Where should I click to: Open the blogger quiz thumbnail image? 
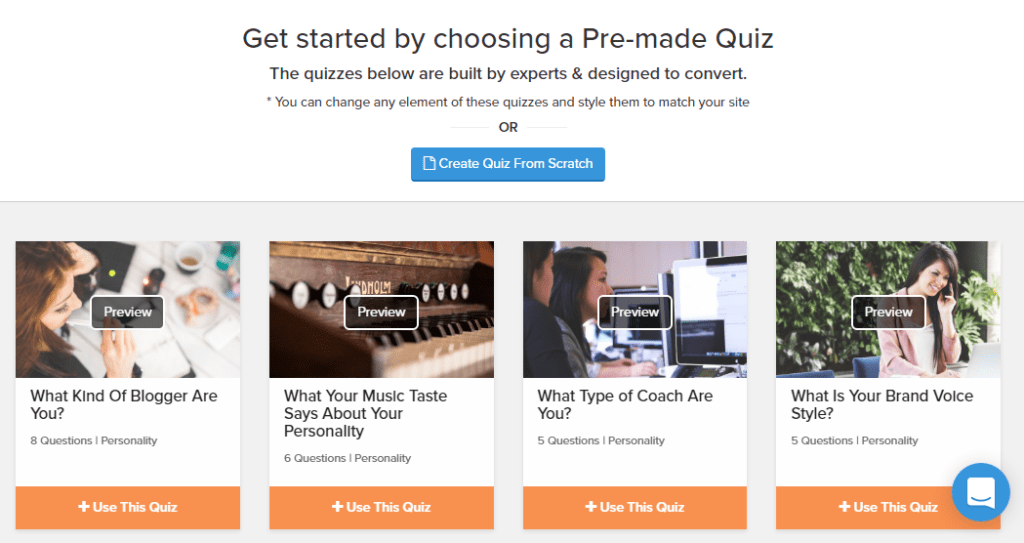tap(60, 280)
